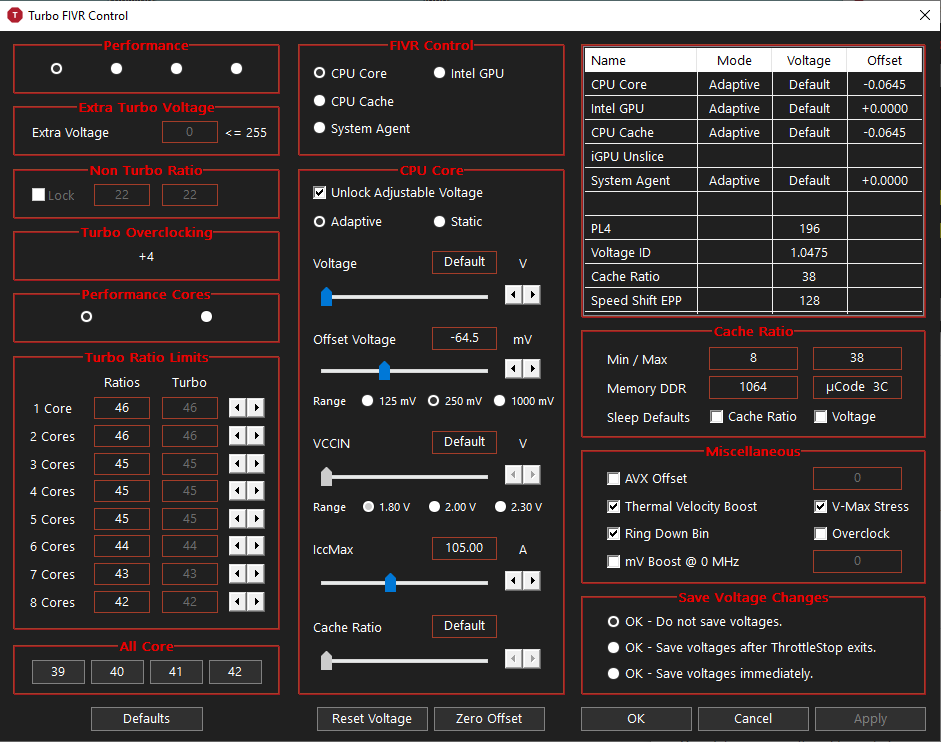
Task: Close the Turbo FIVR Control window
Action: (x=925, y=15)
